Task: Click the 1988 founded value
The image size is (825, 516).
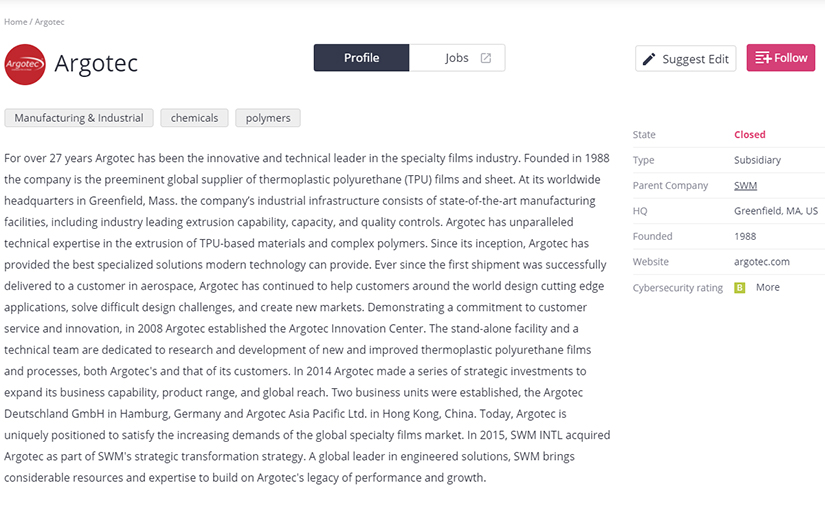Action: coord(745,237)
